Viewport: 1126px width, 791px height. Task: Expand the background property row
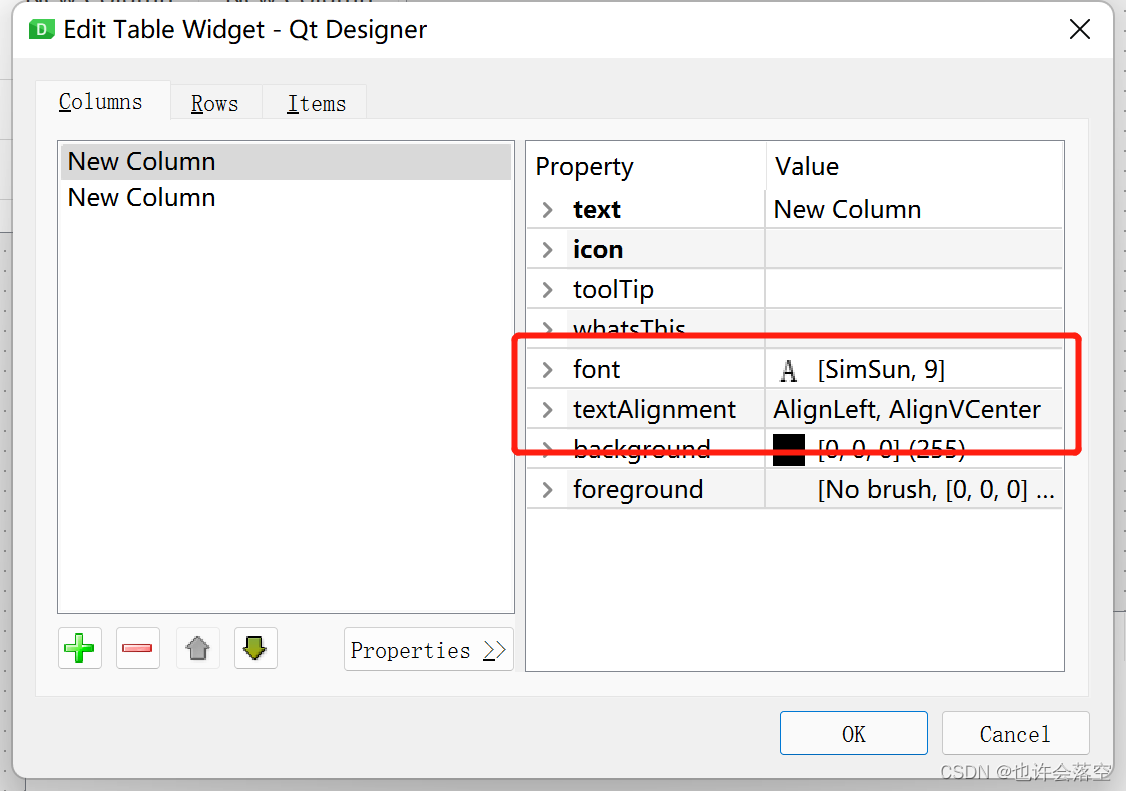547,448
